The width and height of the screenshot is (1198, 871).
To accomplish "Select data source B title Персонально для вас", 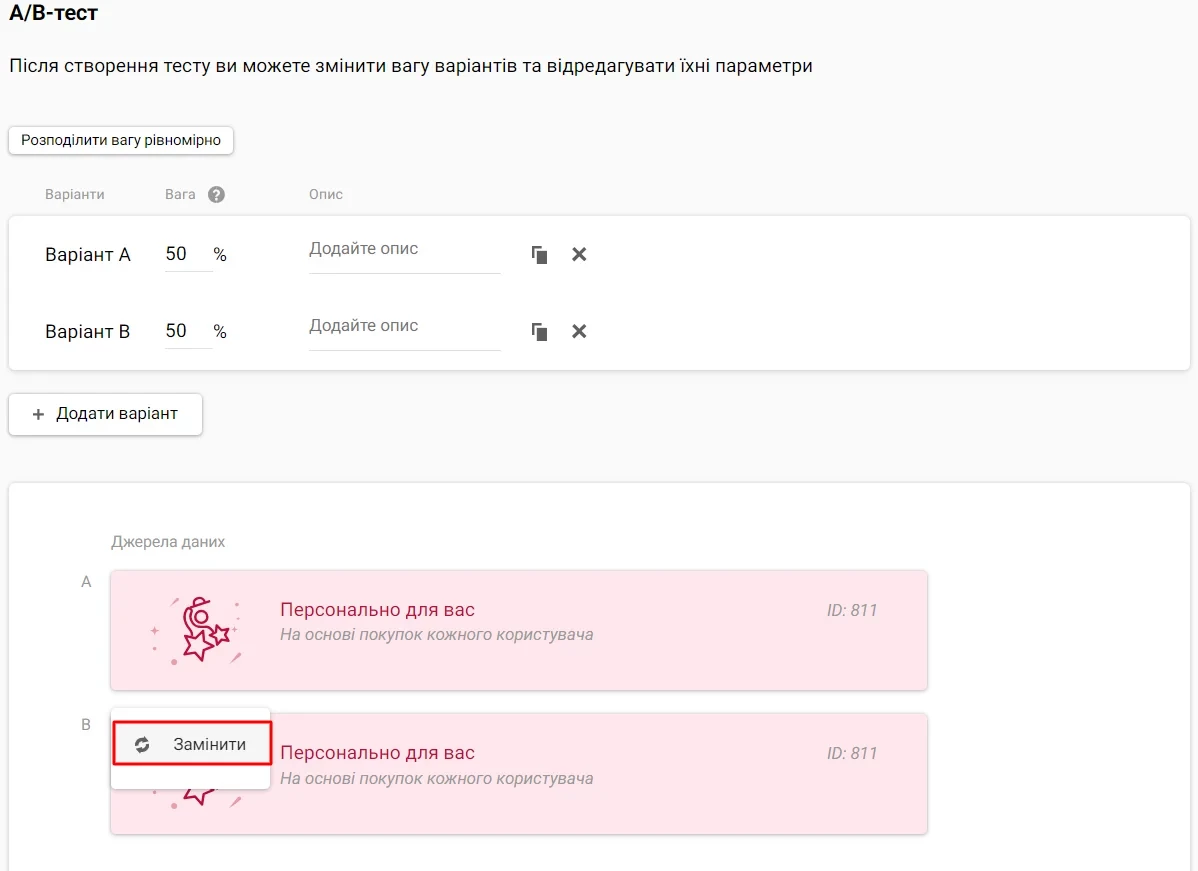I will point(377,753).
